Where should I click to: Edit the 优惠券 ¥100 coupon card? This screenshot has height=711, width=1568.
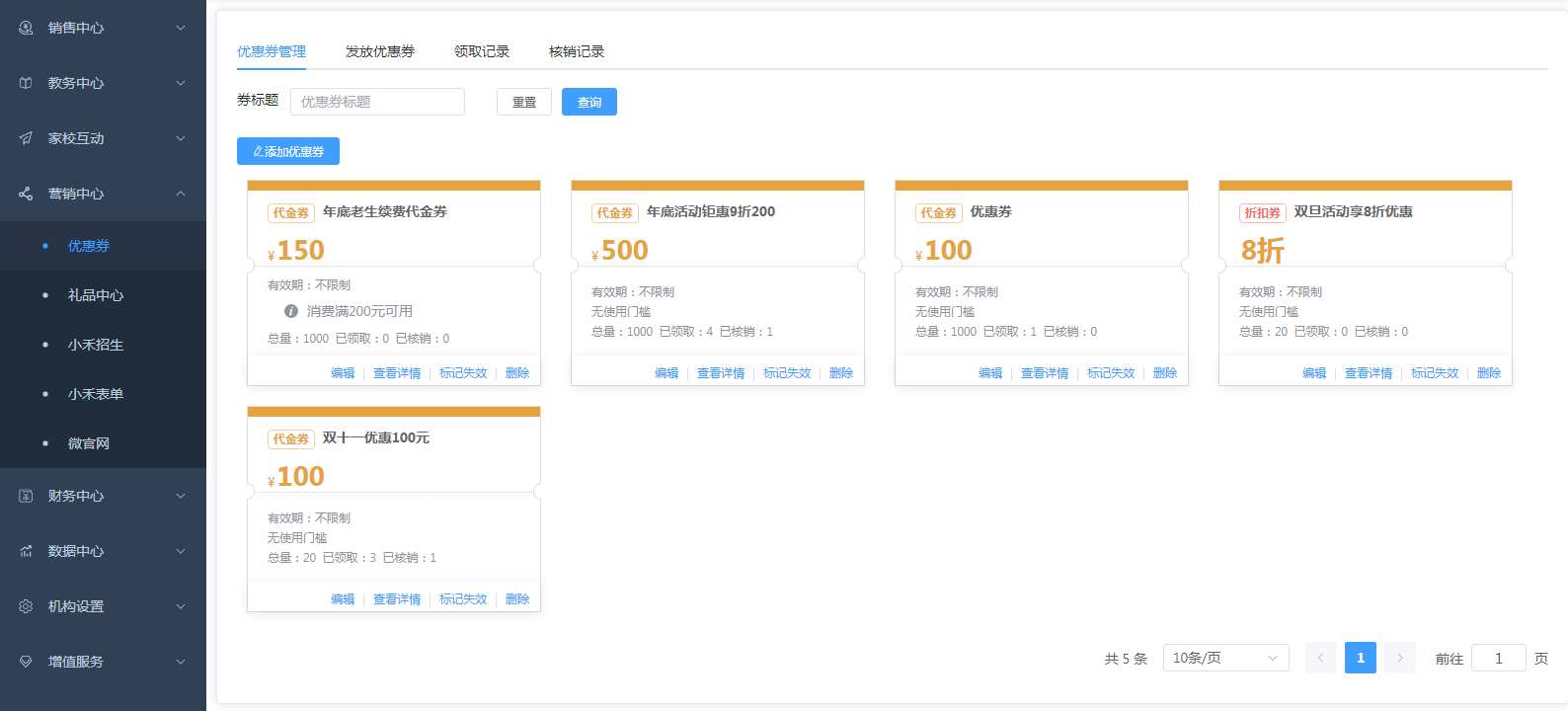pos(990,373)
